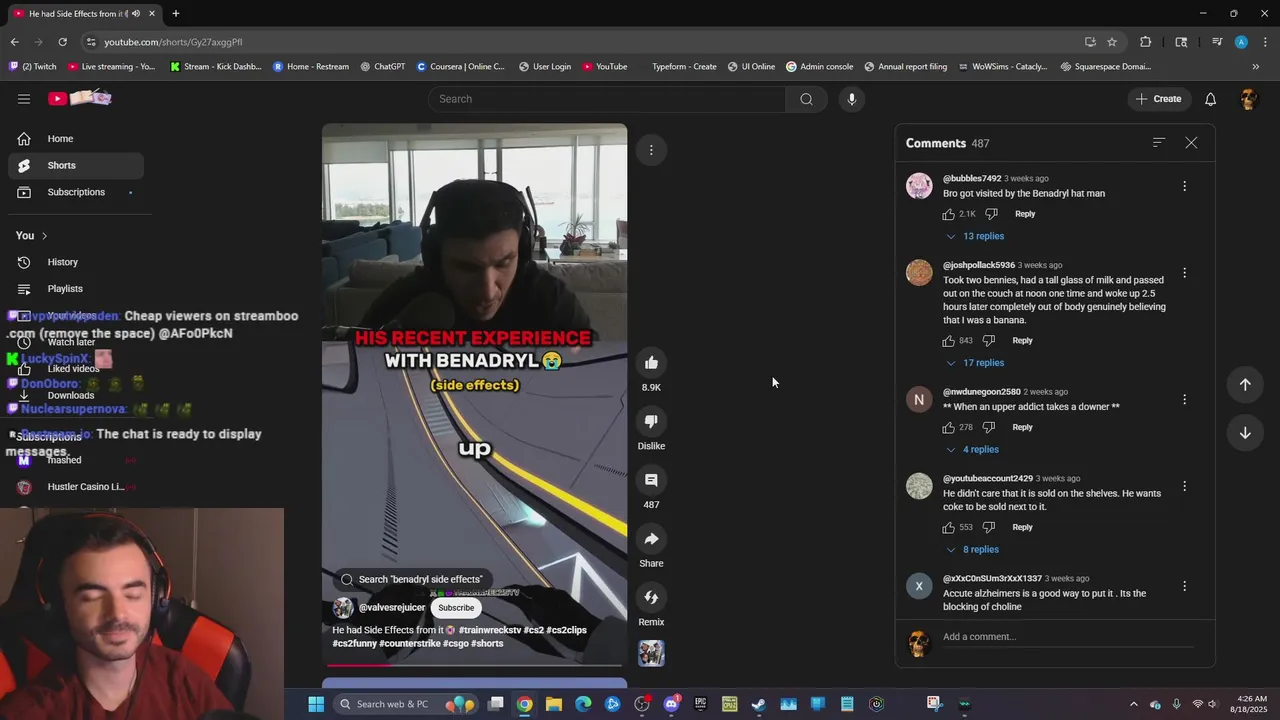Open the account avatar menu
Image resolution: width=1280 pixels, height=720 pixels.
point(1248,99)
